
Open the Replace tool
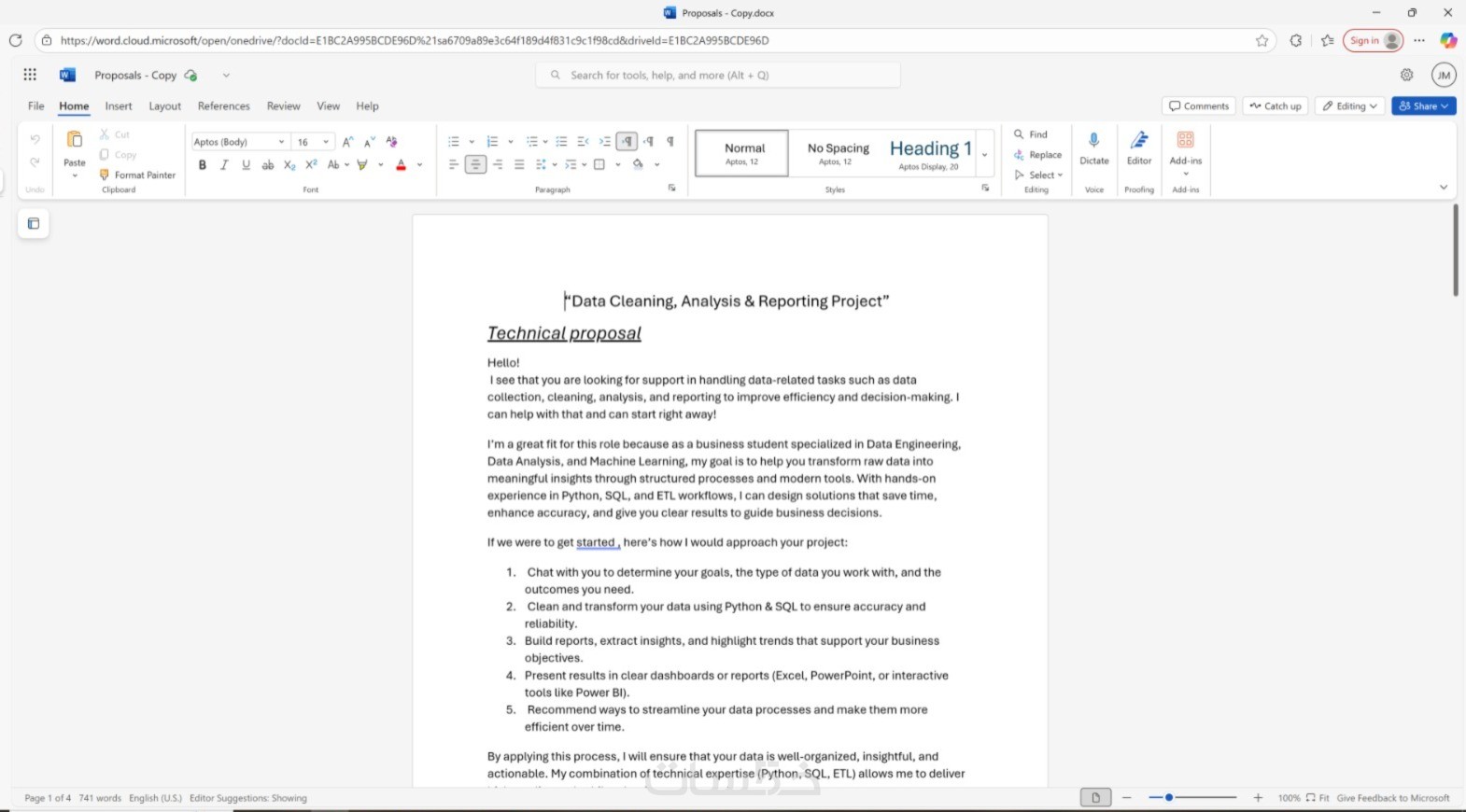point(1038,155)
